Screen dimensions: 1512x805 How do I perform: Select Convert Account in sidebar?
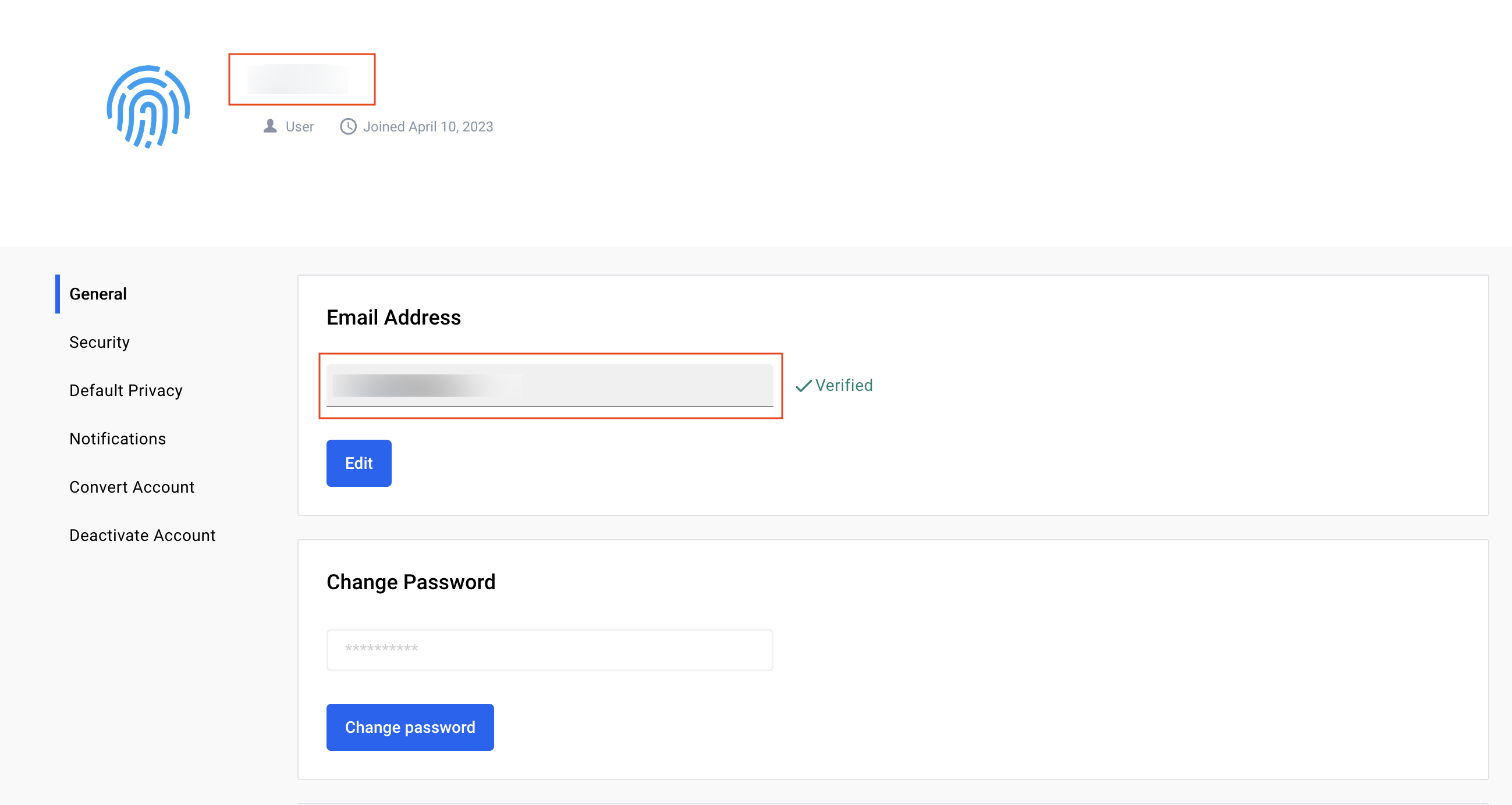click(132, 487)
